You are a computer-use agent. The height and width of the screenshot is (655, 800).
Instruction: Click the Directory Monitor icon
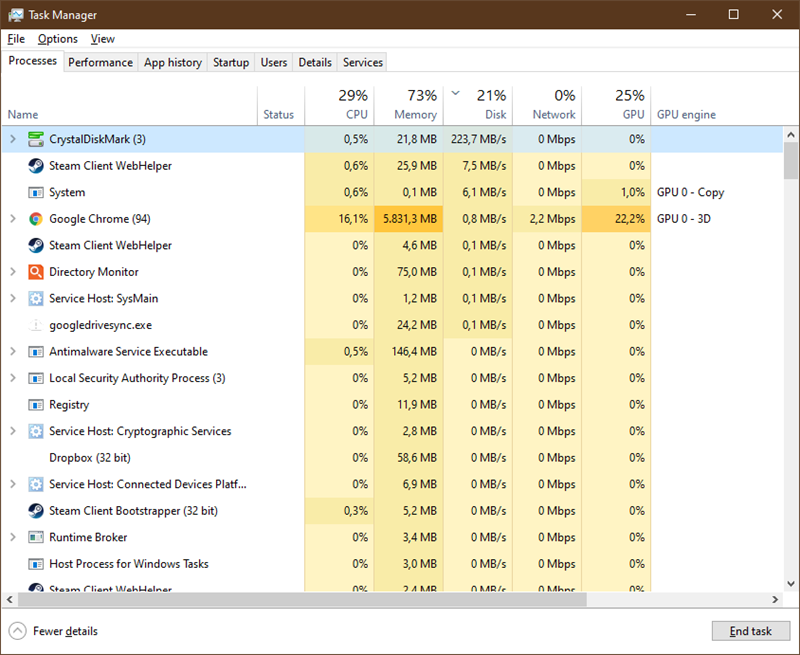point(36,271)
